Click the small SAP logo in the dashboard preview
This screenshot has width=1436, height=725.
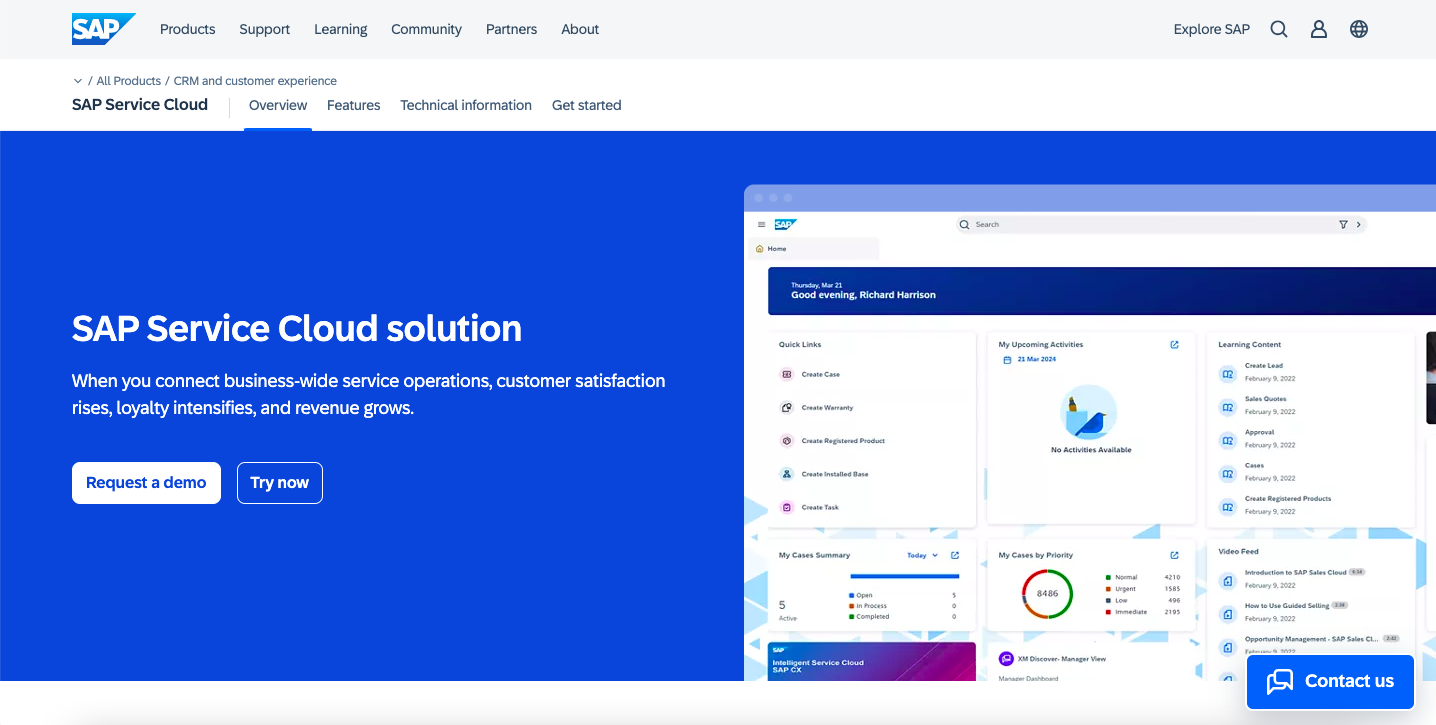pos(785,225)
